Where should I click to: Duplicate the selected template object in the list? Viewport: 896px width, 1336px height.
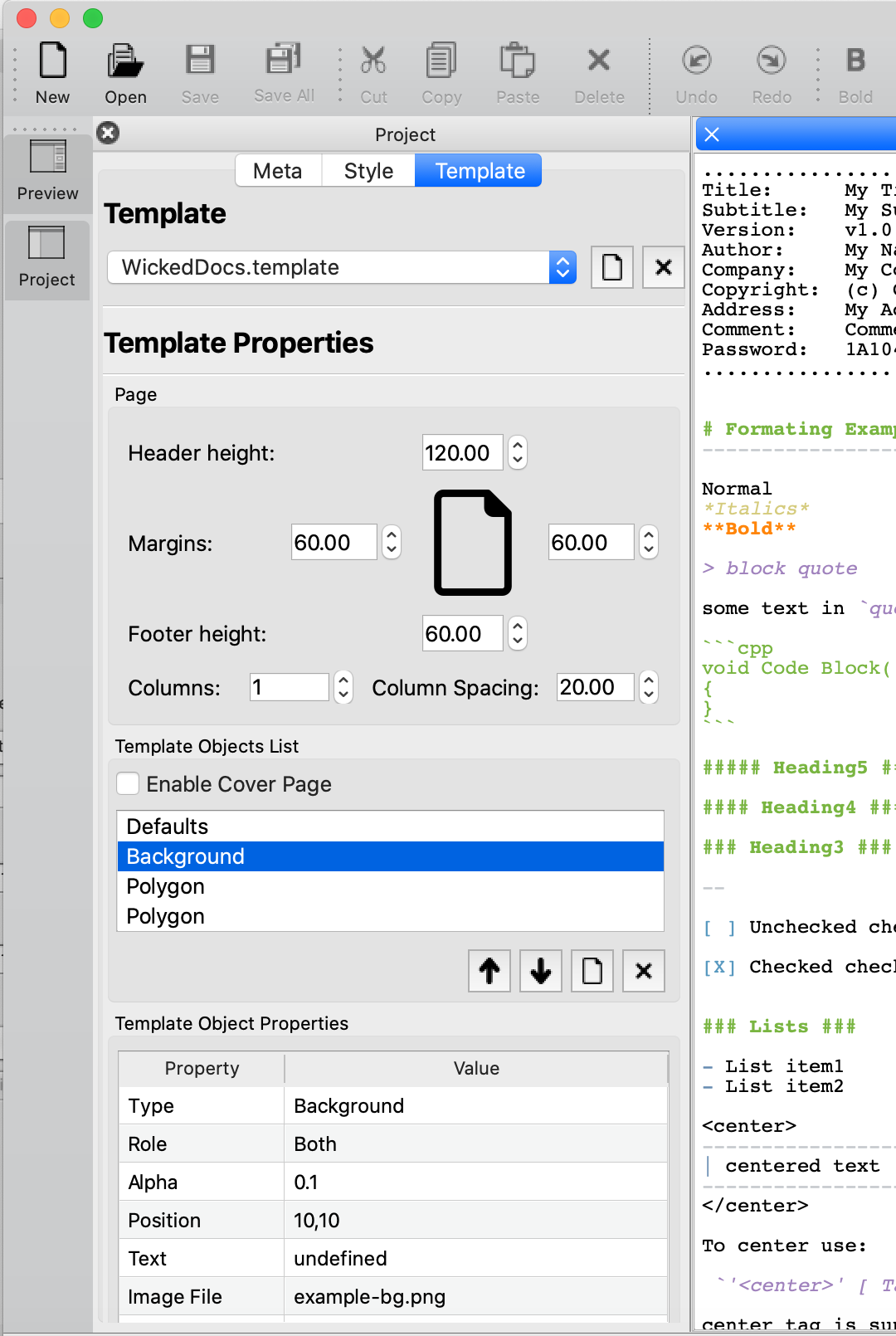[592, 970]
